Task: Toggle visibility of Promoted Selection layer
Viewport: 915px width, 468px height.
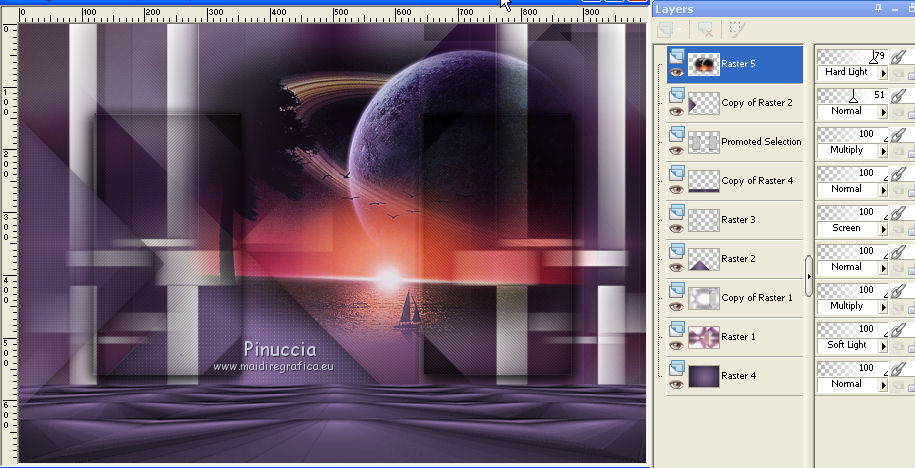Action: tap(676, 151)
